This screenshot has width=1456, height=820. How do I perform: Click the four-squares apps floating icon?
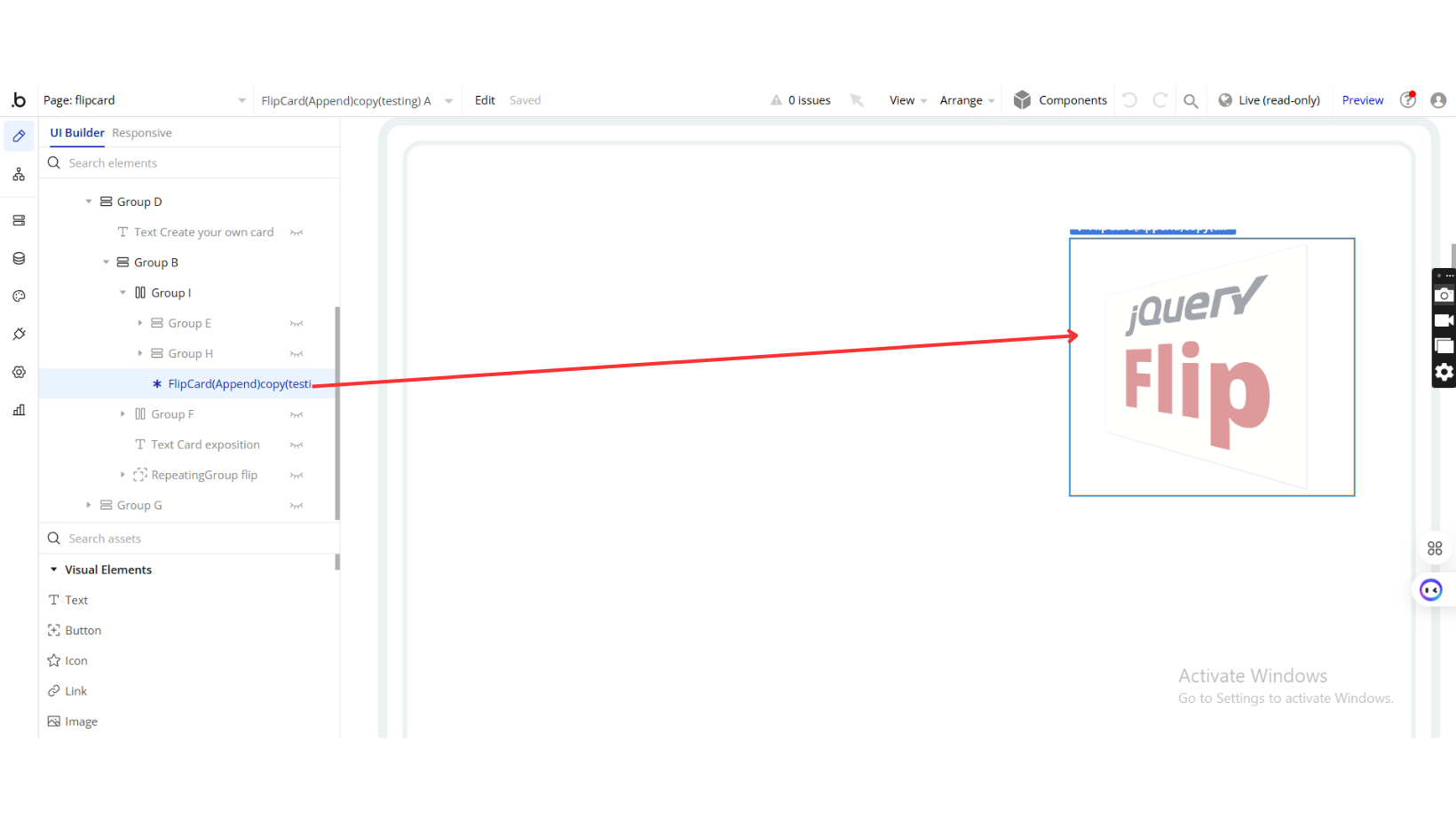[1435, 548]
